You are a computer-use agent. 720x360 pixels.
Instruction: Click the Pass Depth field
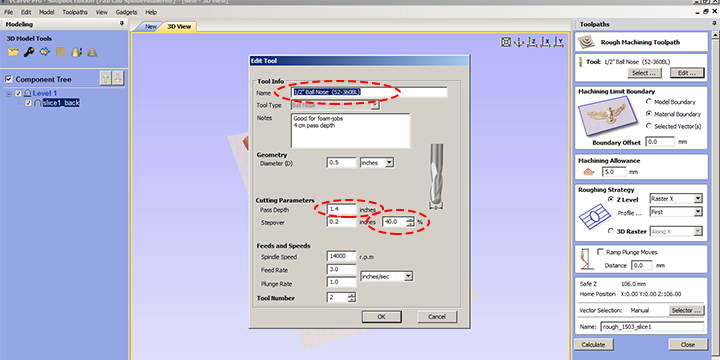(342, 209)
